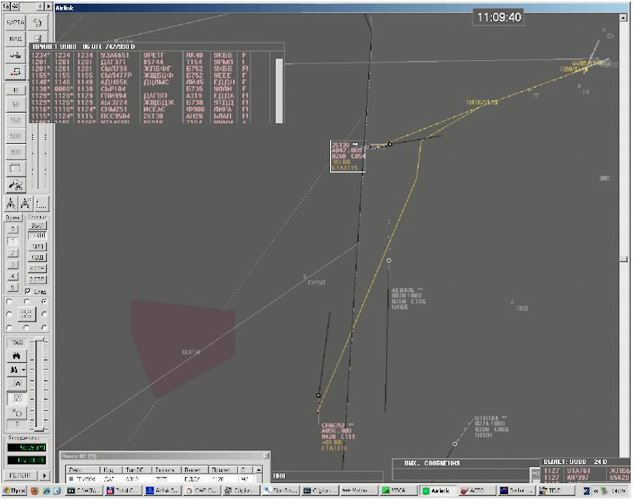Screen dimensions: 634x500
Task: Switch to the Total Commander taskbar button
Action: pos(122,491)
